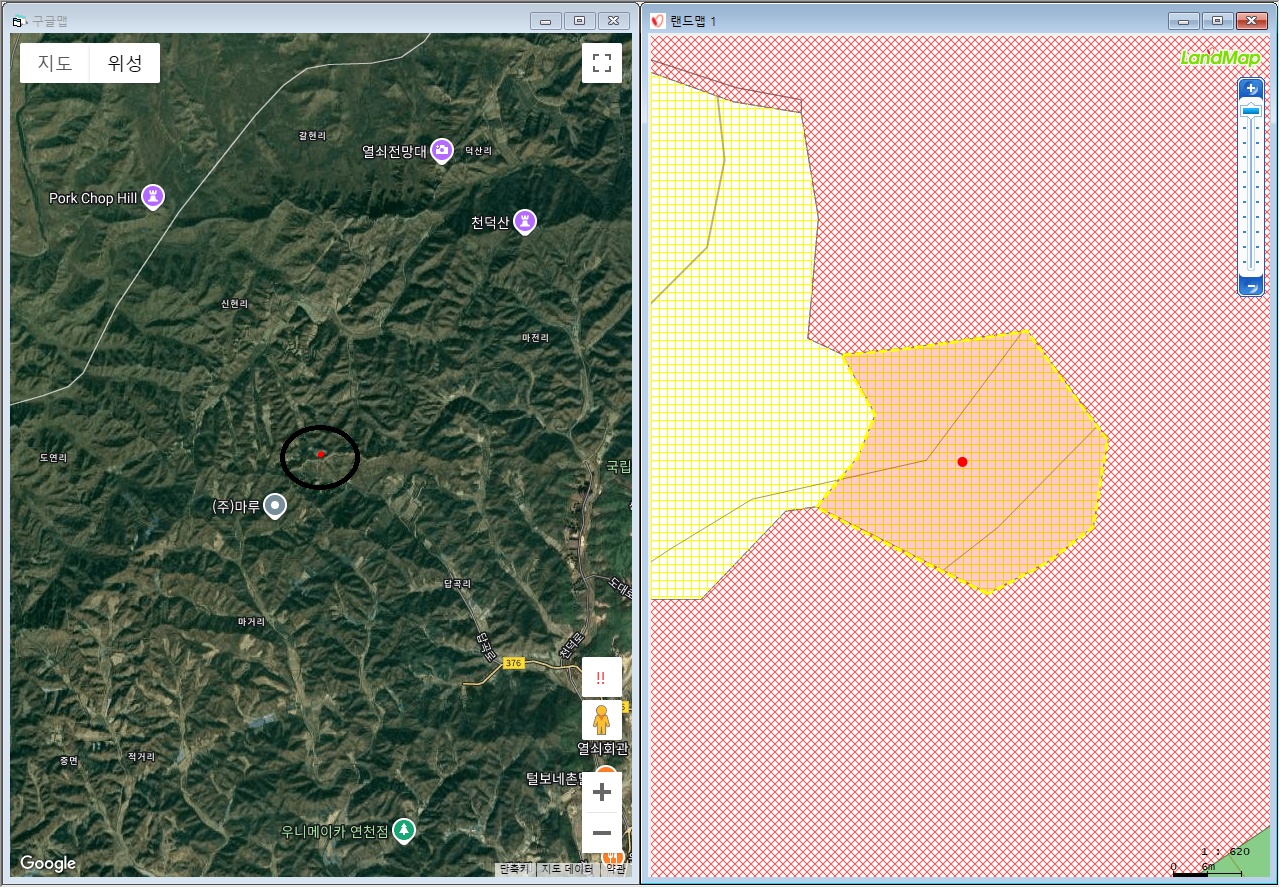This screenshot has width=1280, height=888.
Task: Zoom out with Google map minus button
Action: click(x=601, y=832)
